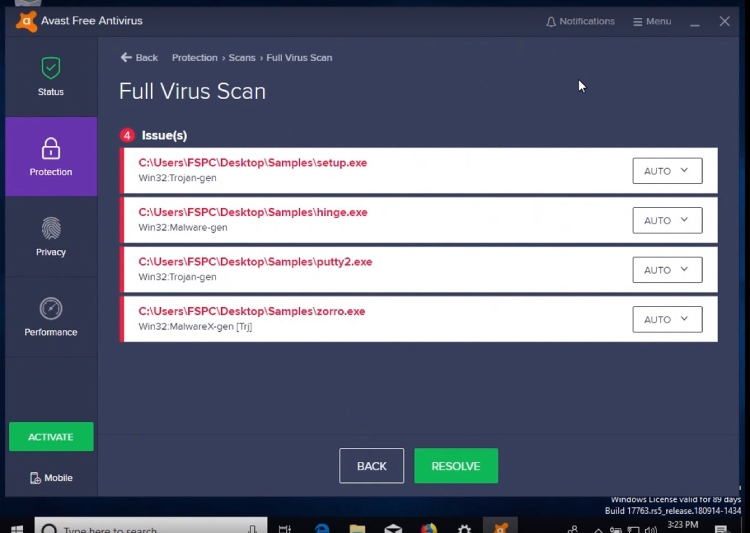
Task: Go Back using the arrow link
Action: click(x=139, y=57)
